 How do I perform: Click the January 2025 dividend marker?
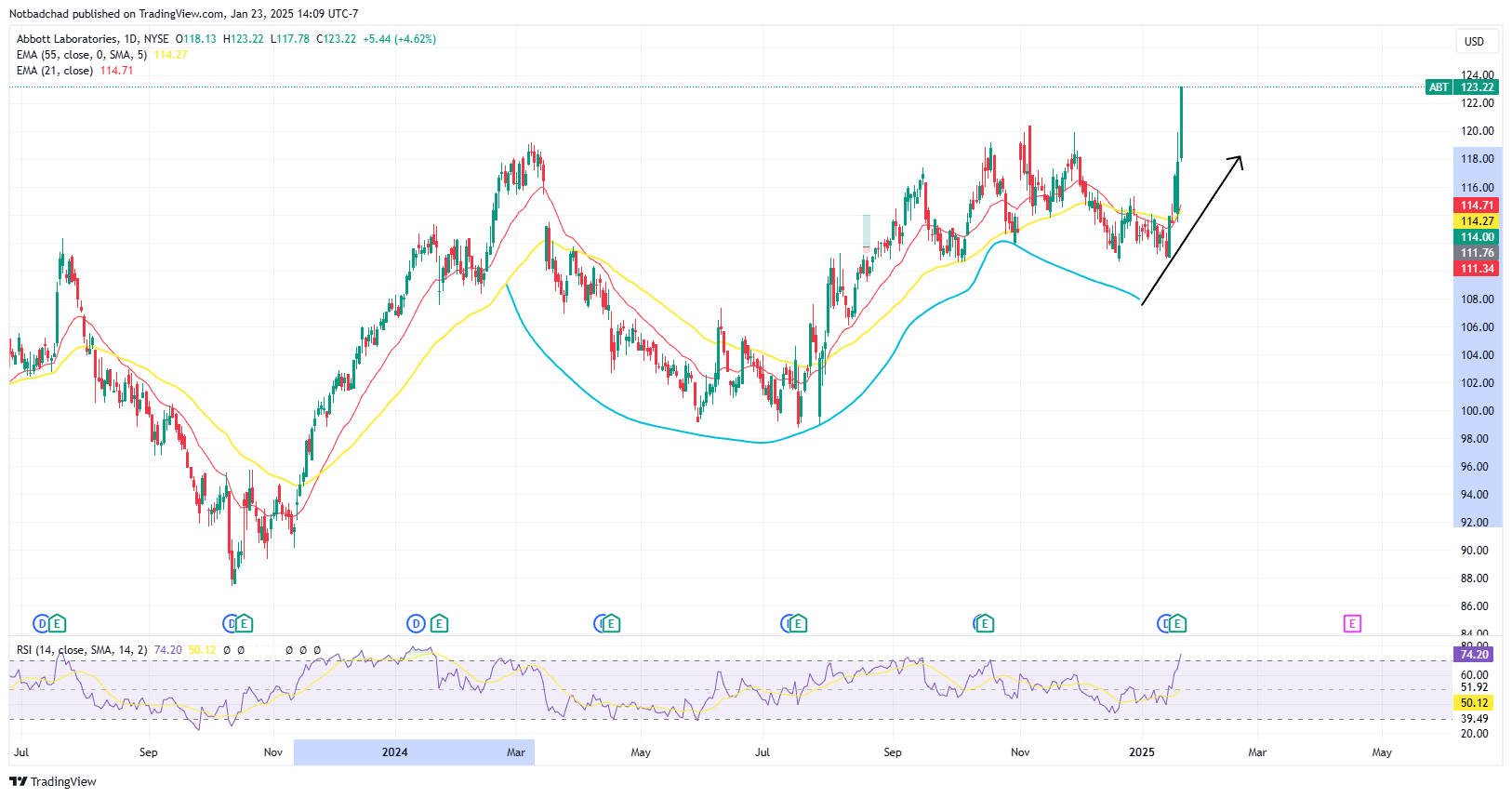click(x=1164, y=623)
